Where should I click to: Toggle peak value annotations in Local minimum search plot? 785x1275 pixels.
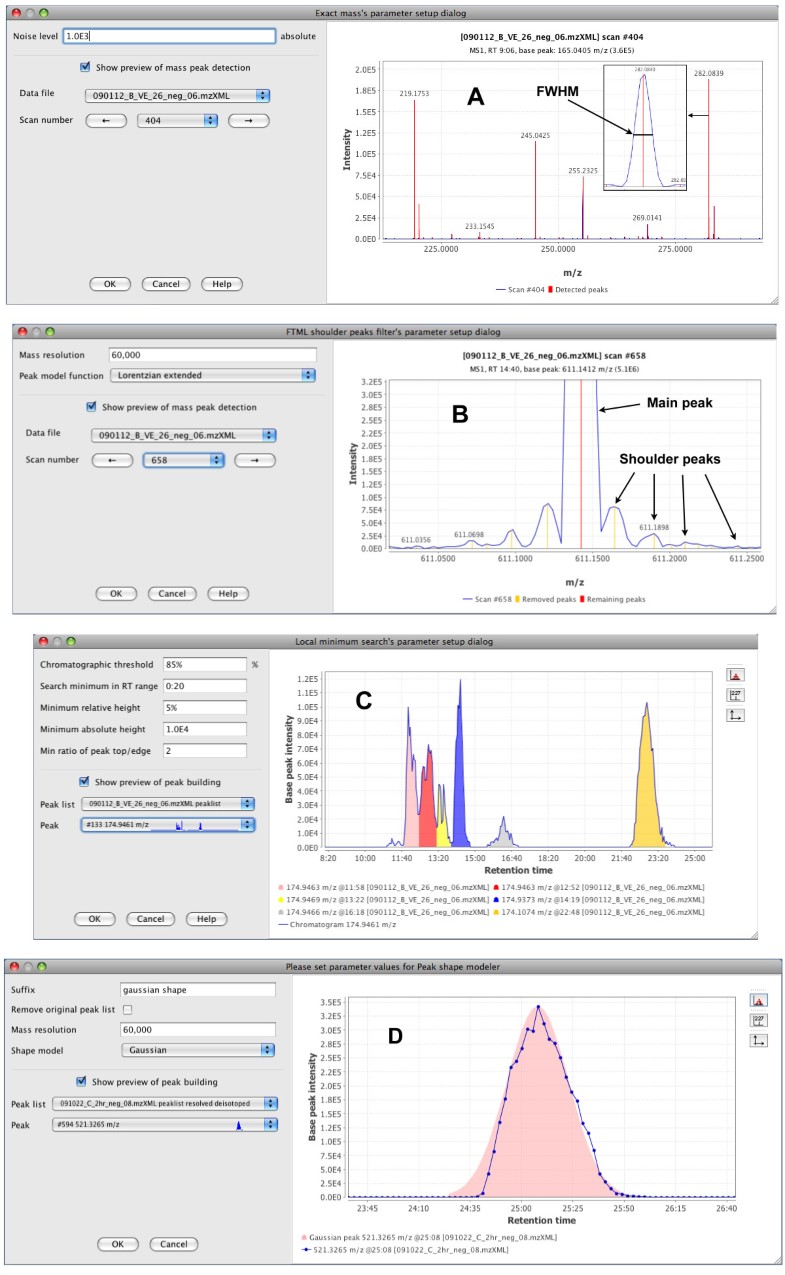pyautogui.click(x=735, y=695)
